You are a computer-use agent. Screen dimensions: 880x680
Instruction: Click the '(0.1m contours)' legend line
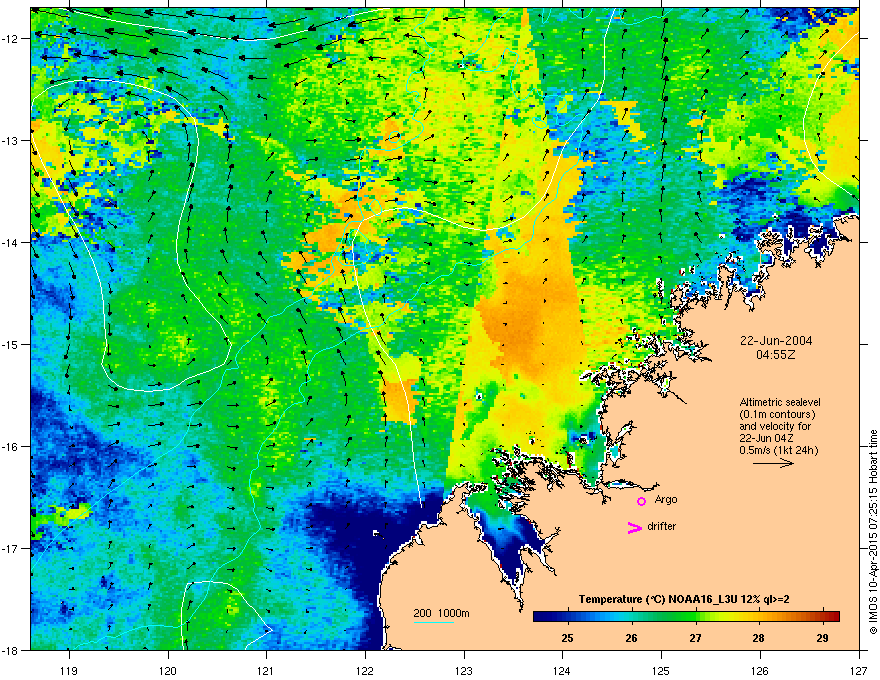[777, 414]
